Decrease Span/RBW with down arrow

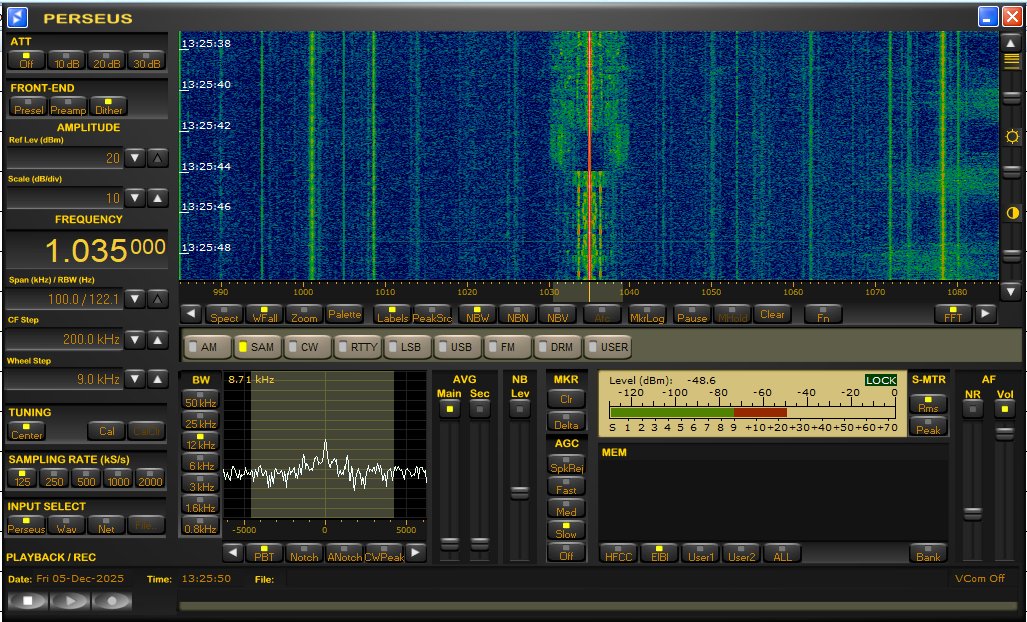click(x=134, y=299)
